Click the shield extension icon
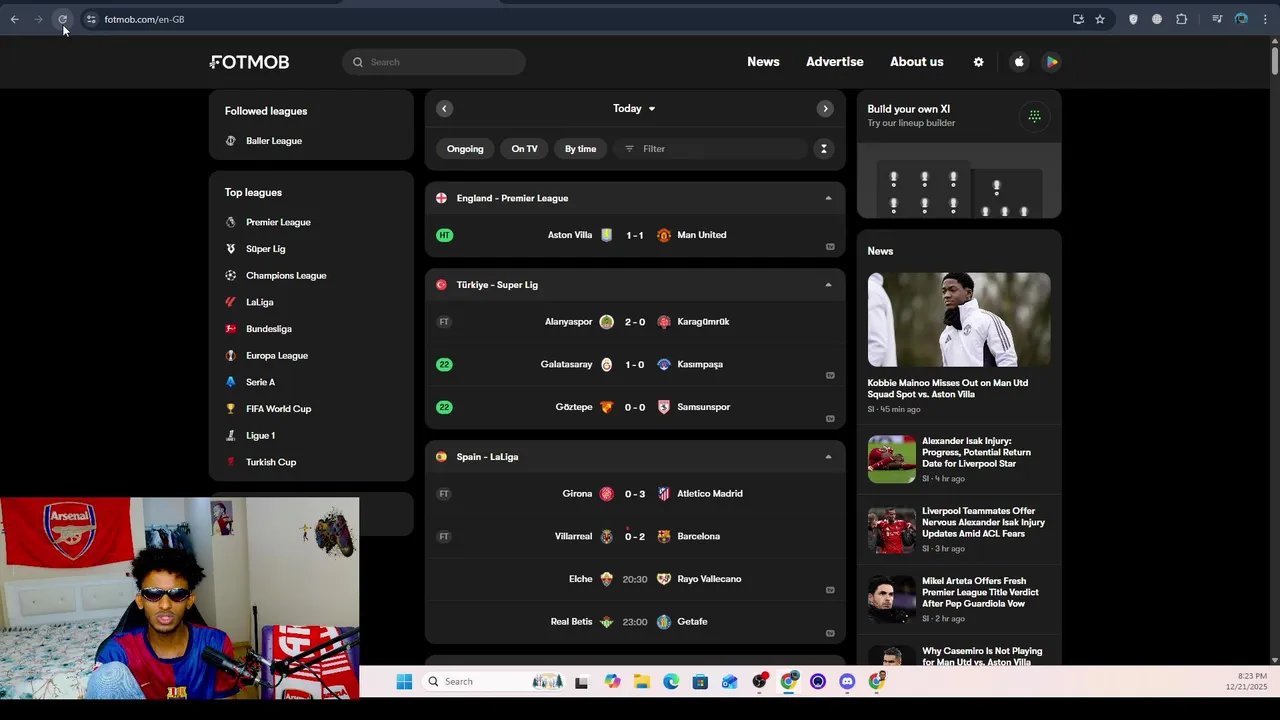This screenshot has height=720, width=1280. (1133, 19)
